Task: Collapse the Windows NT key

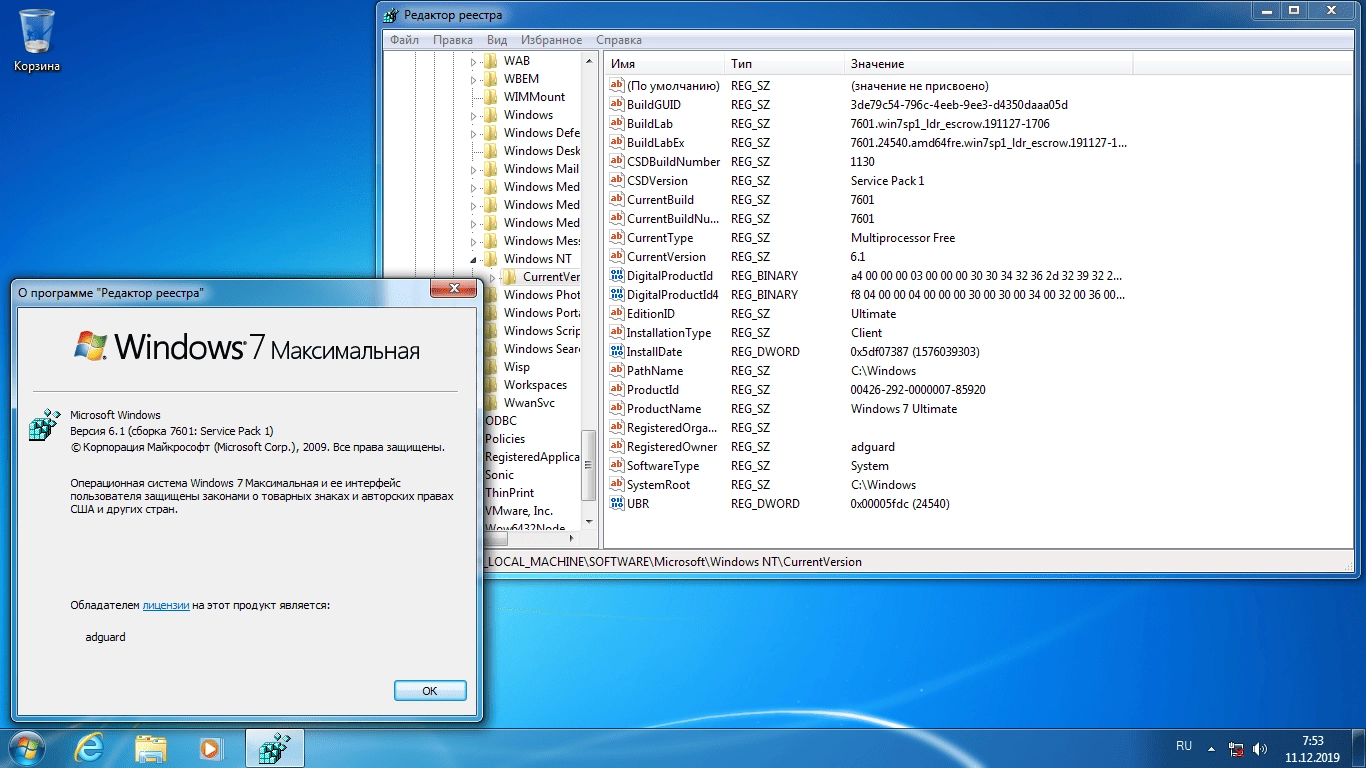Action: [474, 259]
